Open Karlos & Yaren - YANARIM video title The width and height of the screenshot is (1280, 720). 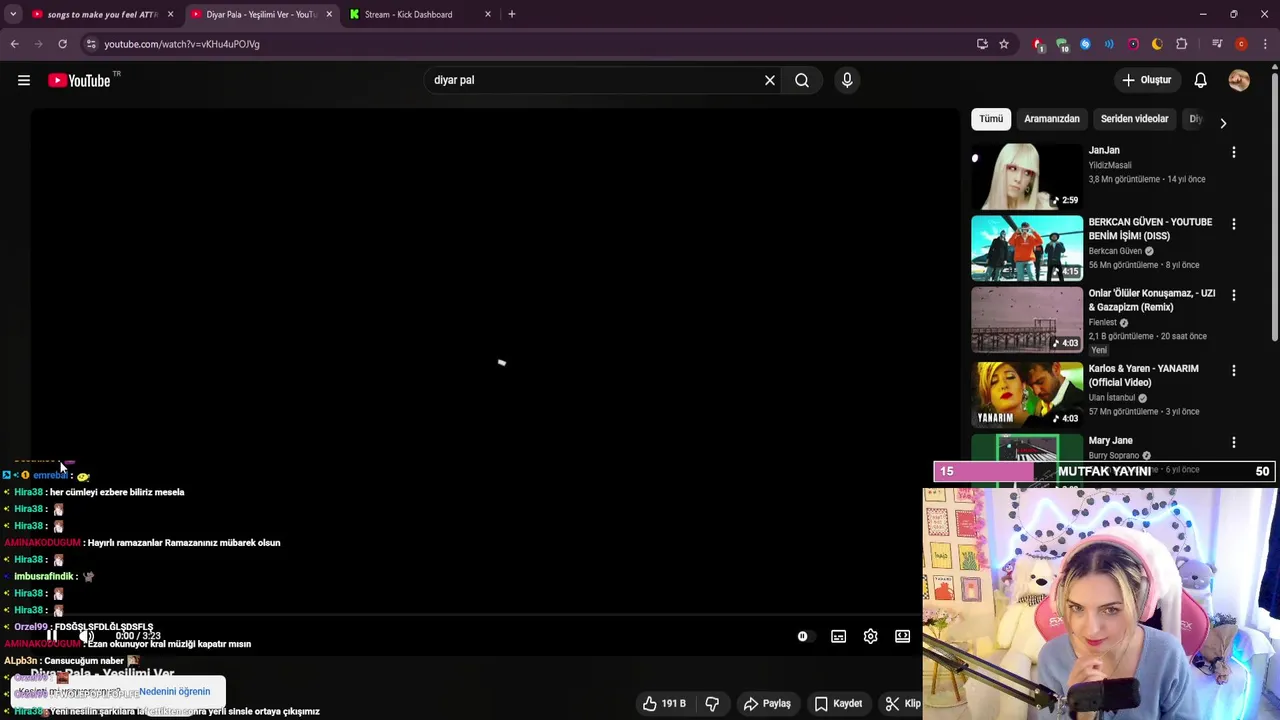click(x=1144, y=376)
